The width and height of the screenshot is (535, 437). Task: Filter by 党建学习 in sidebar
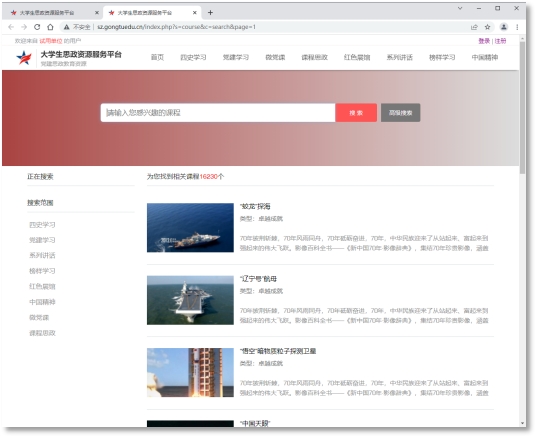42,240
